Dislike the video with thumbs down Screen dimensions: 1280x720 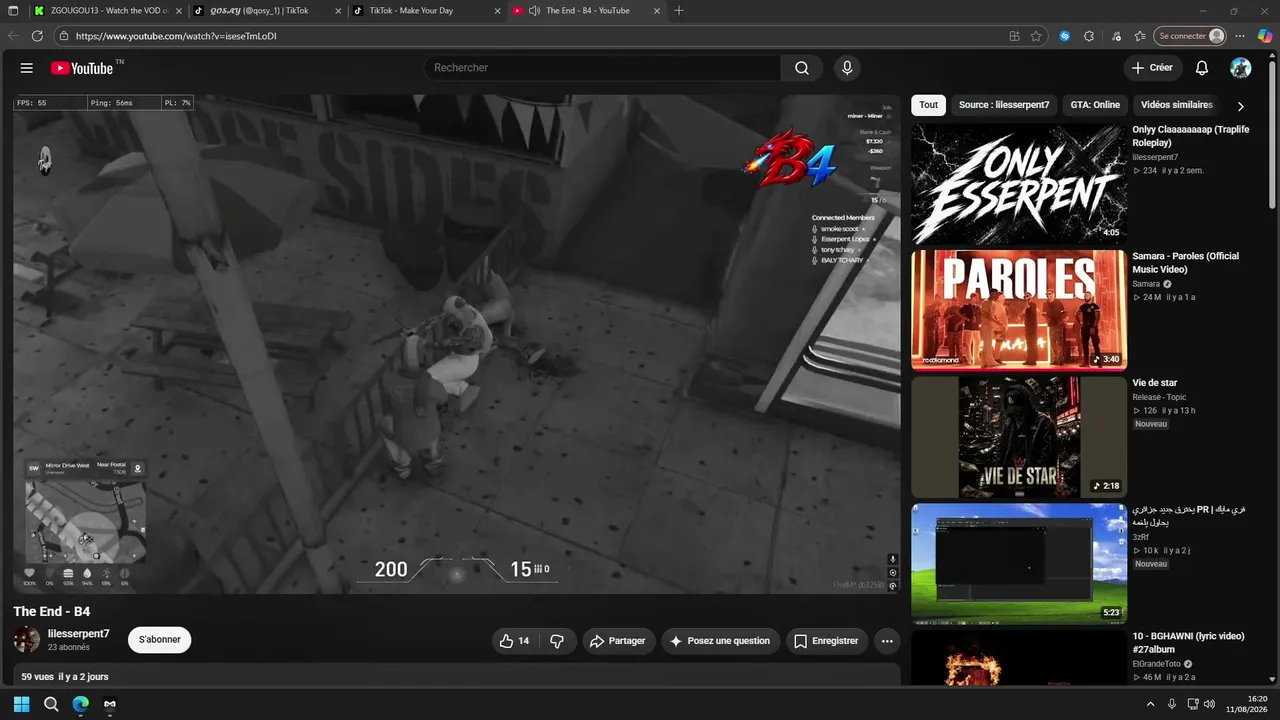558,641
